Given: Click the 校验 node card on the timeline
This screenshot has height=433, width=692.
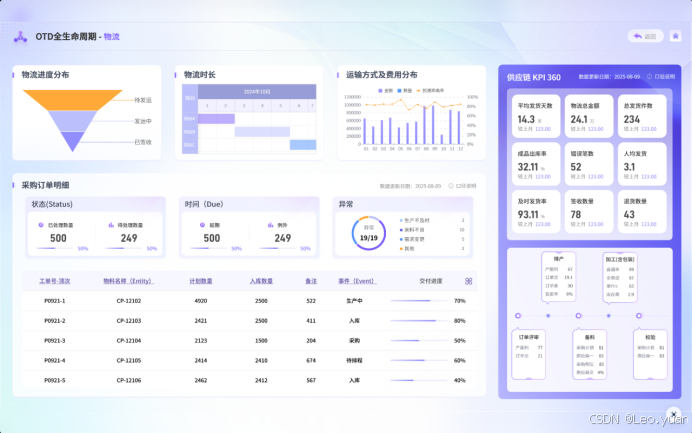Looking at the screenshot, I should 650,354.
